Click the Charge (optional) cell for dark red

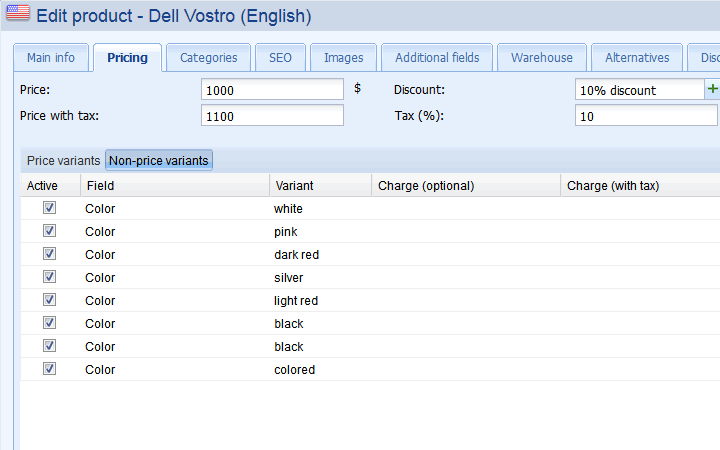466,254
